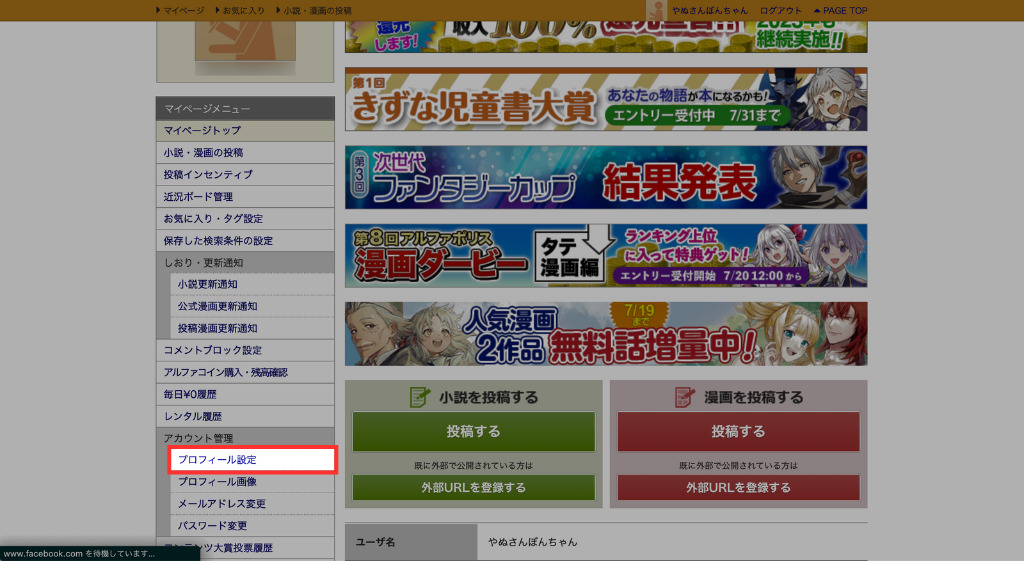Screen dimensions: 1024x561
Task: Click the 漫画ダービー タテ漫画編 banner
Action: (x=606, y=255)
